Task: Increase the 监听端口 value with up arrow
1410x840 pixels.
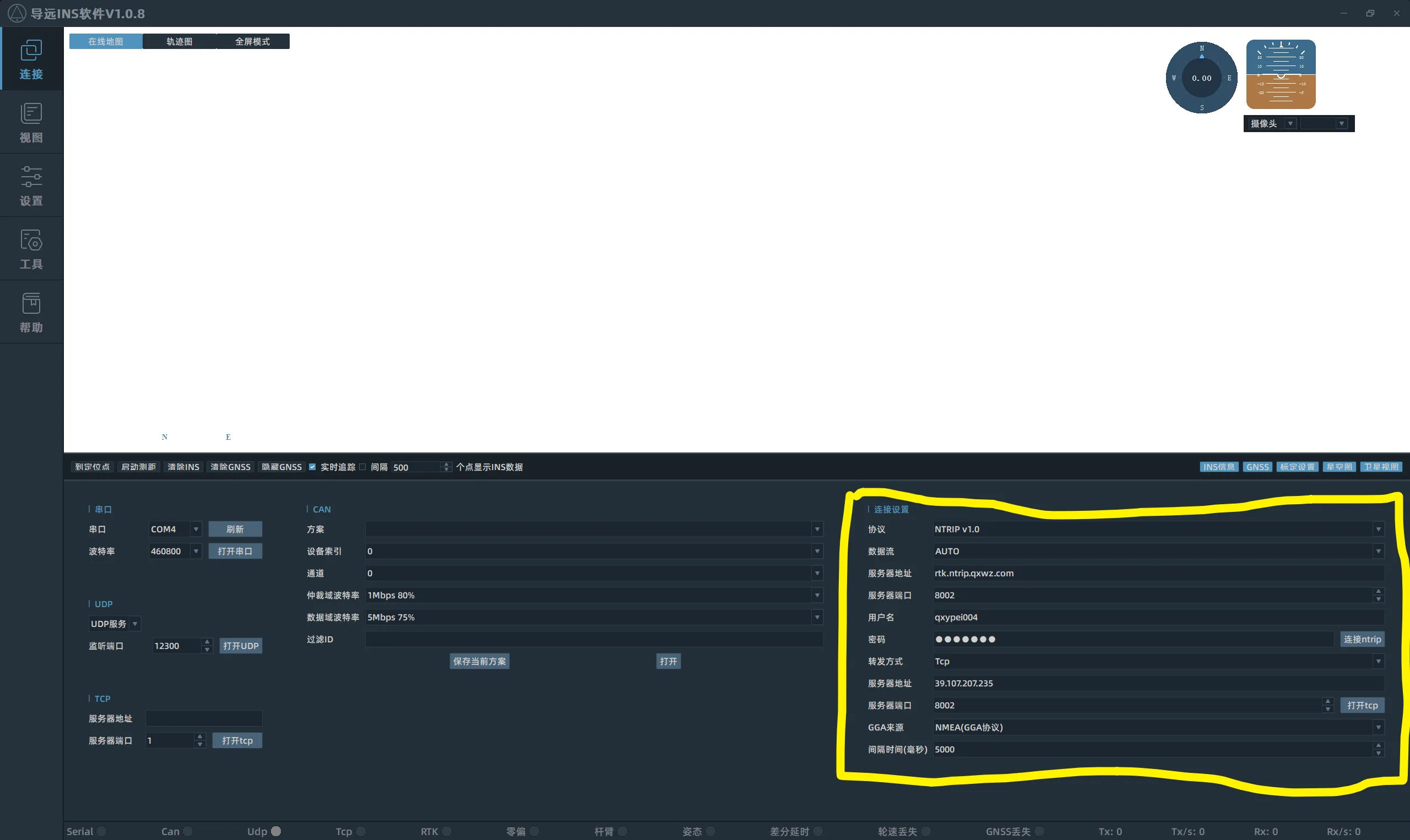Action: point(207,642)
